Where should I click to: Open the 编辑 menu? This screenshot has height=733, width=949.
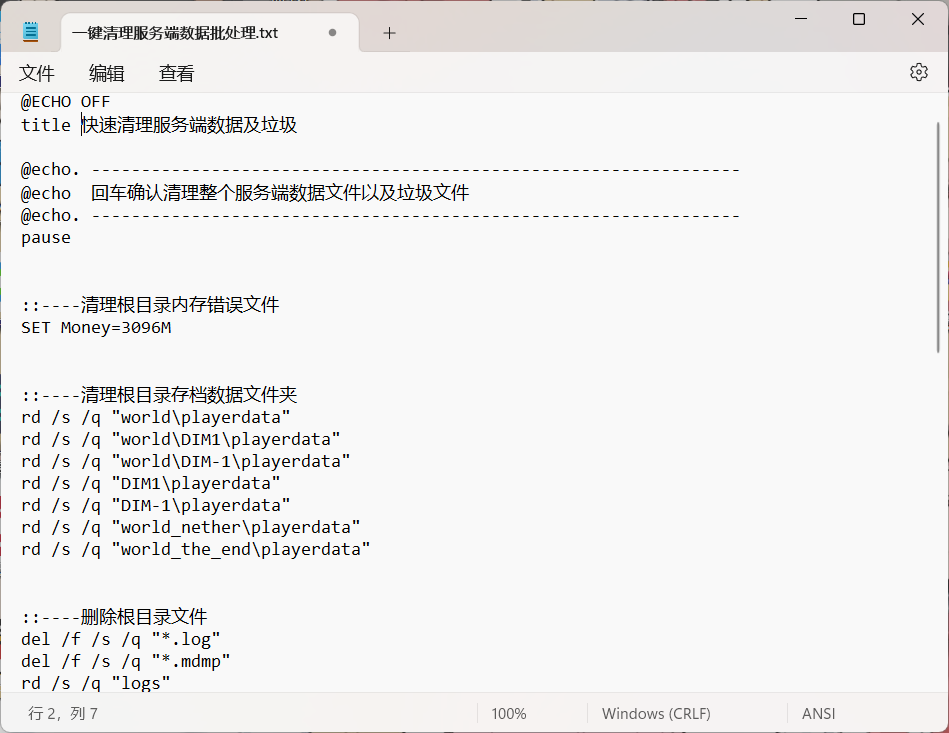coord(106,72)
